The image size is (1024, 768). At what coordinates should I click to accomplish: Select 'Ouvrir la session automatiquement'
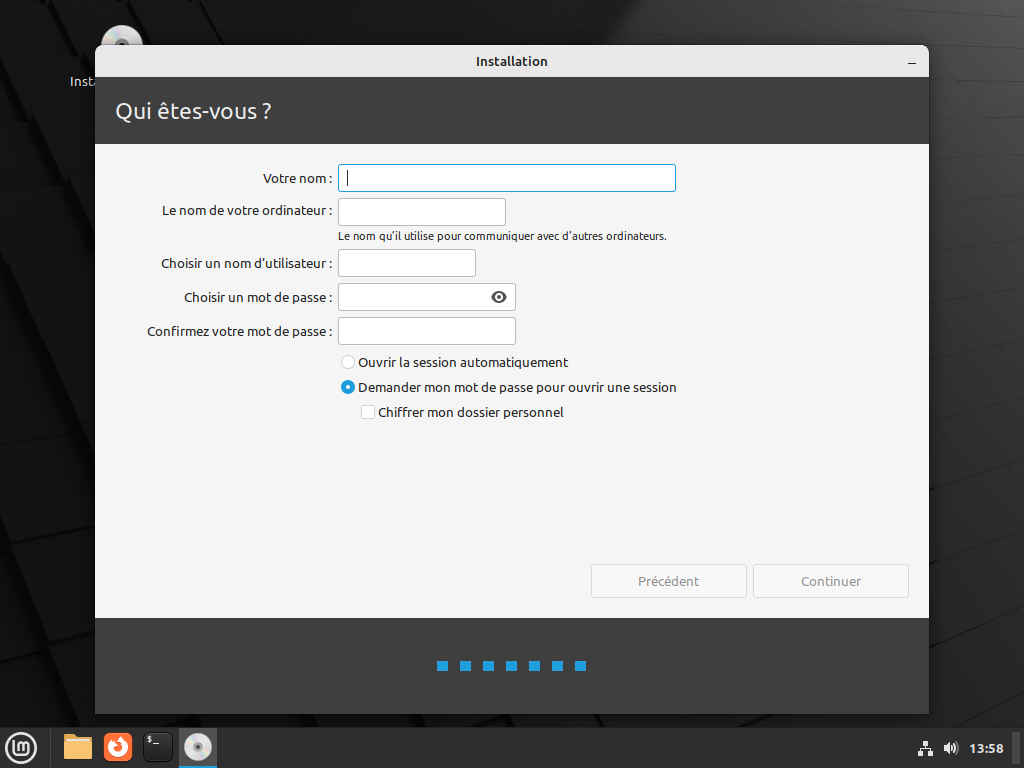point(348,362)
